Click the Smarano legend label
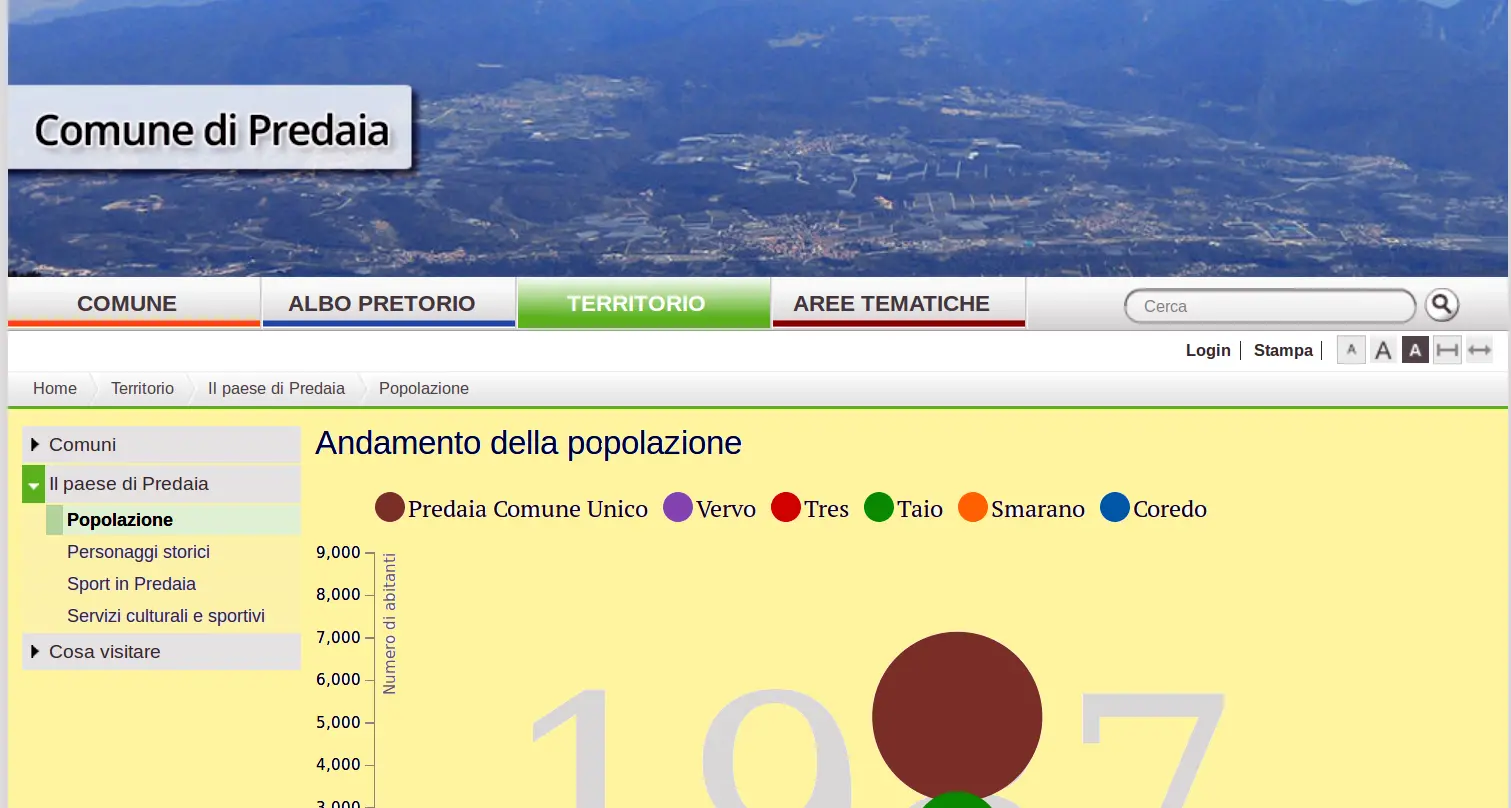This screenshot has height=808, width=1511. click(1038, 509)
